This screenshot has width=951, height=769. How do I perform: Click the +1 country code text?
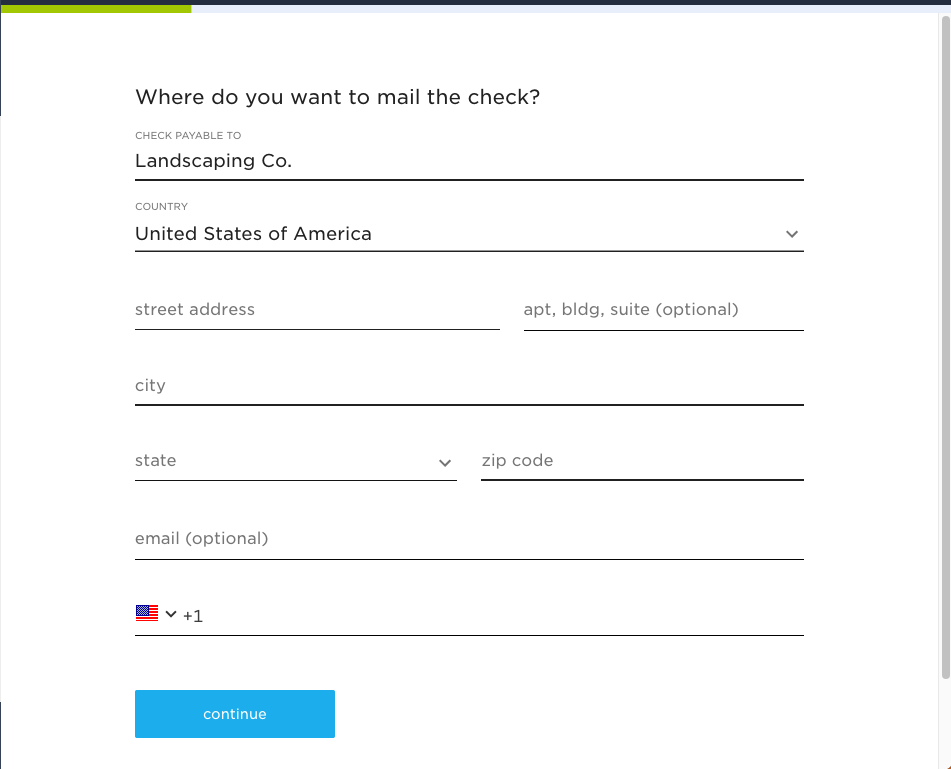click(x=193, y=616)
